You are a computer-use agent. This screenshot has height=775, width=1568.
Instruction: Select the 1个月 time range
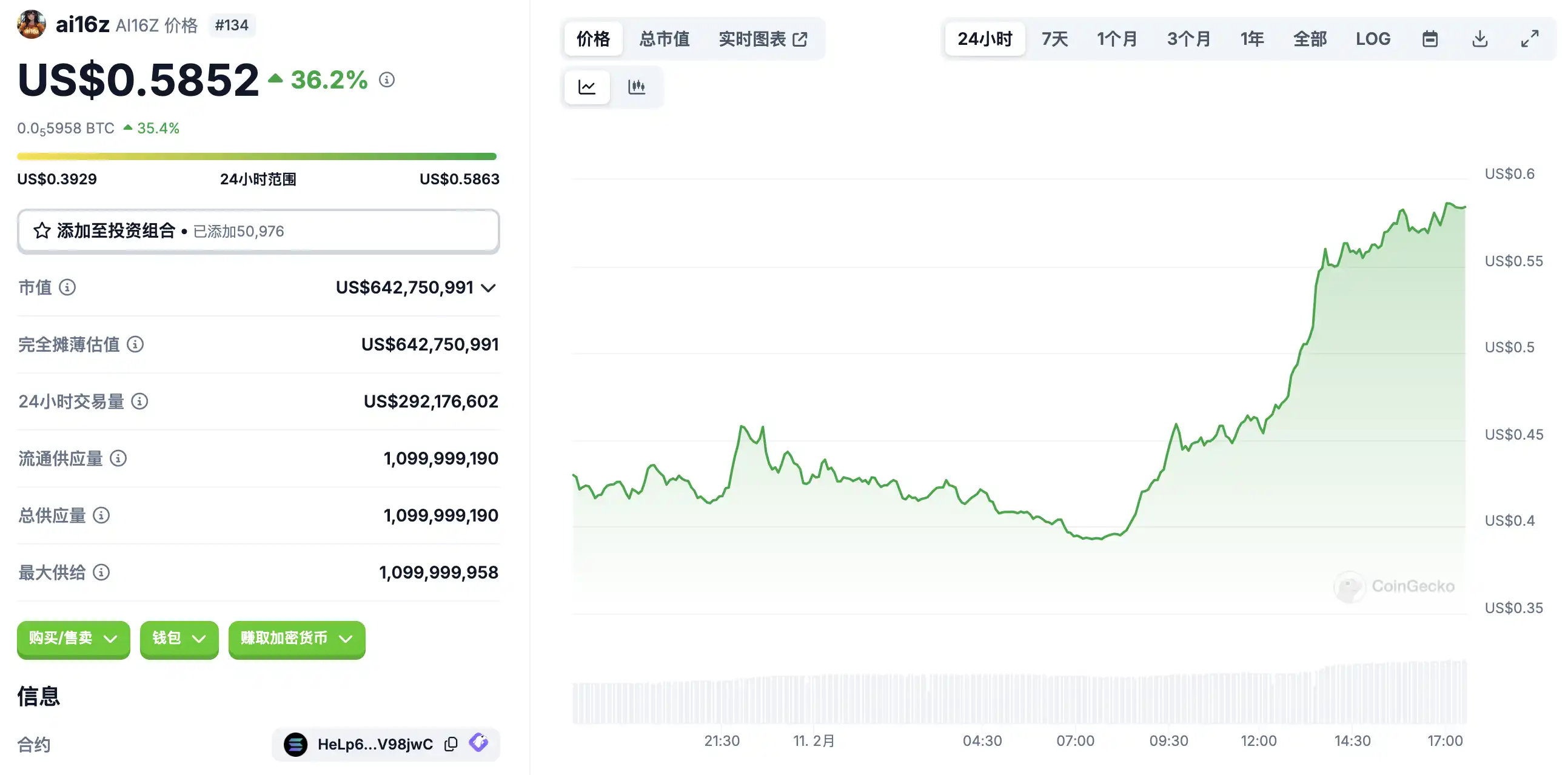tap(1117, 39)
